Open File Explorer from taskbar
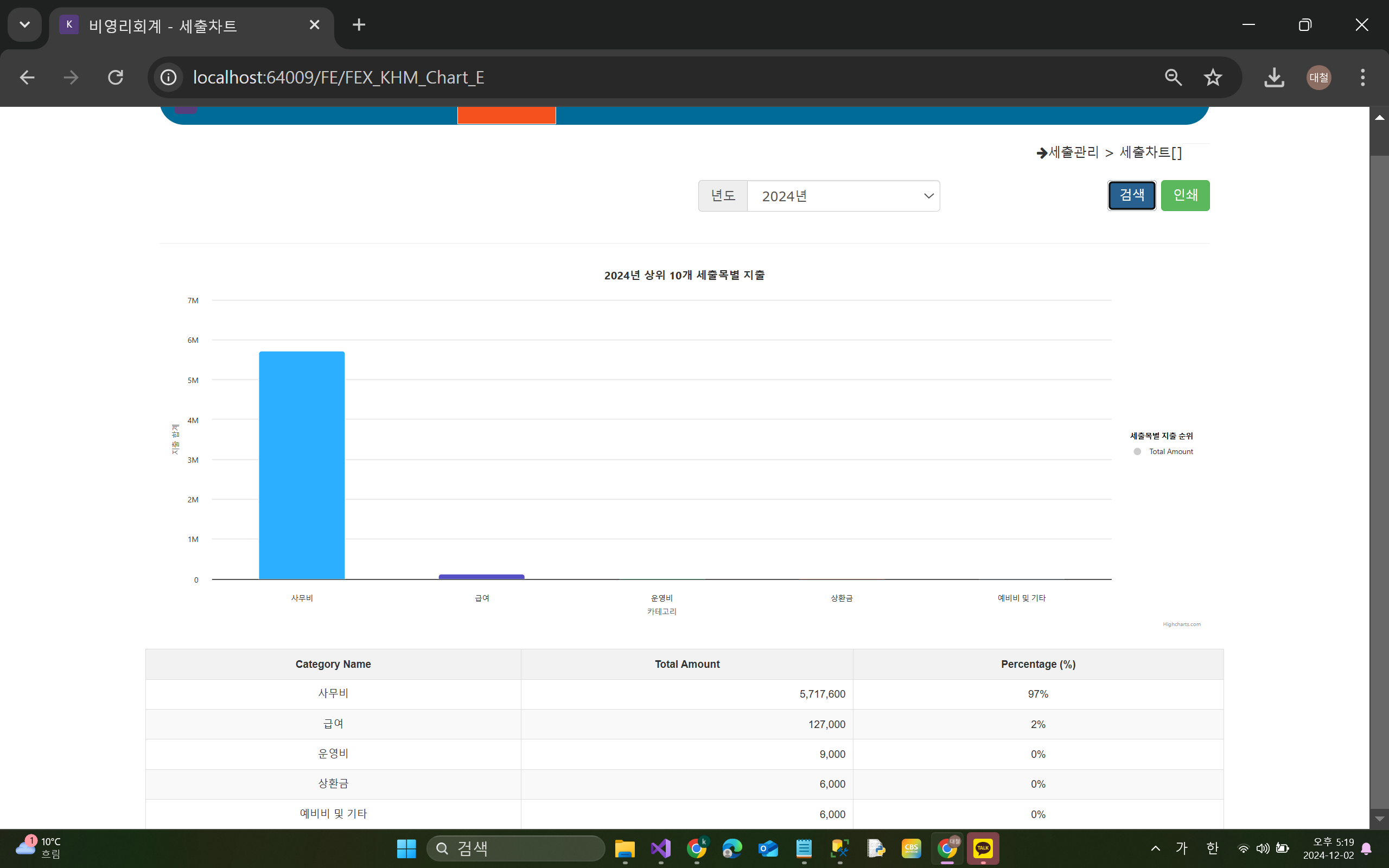This screenshot has width=1389, height=868. click(x=625, y=848)
